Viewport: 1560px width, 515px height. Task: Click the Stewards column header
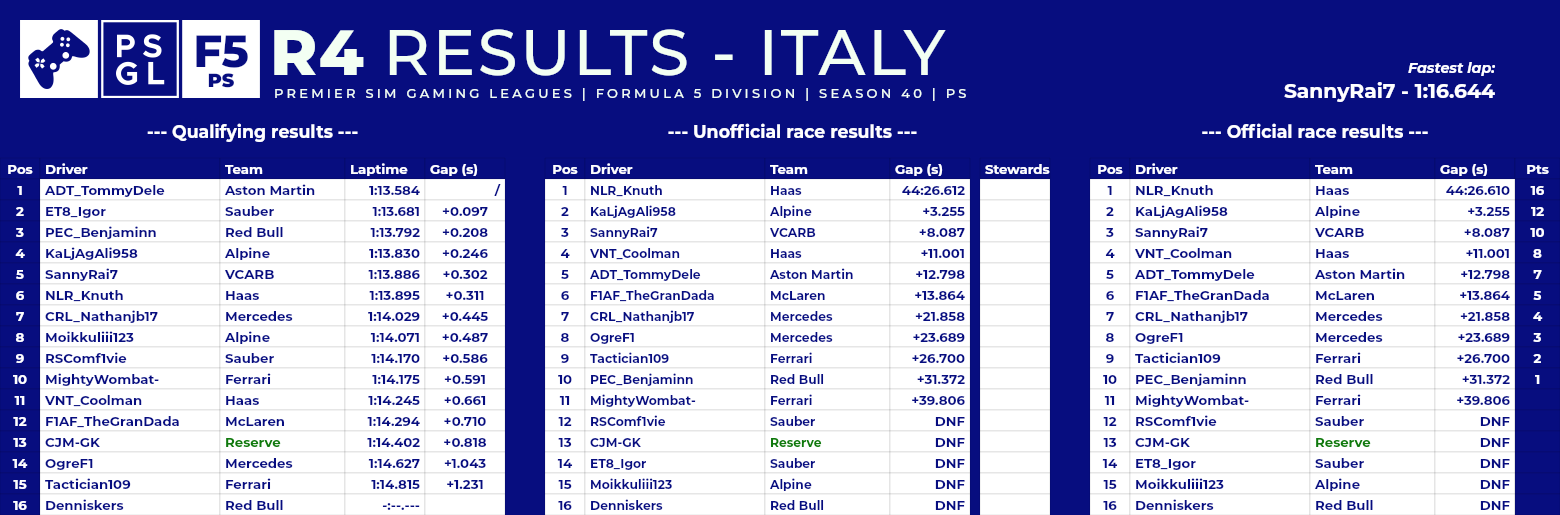(x=1017, y=169)
